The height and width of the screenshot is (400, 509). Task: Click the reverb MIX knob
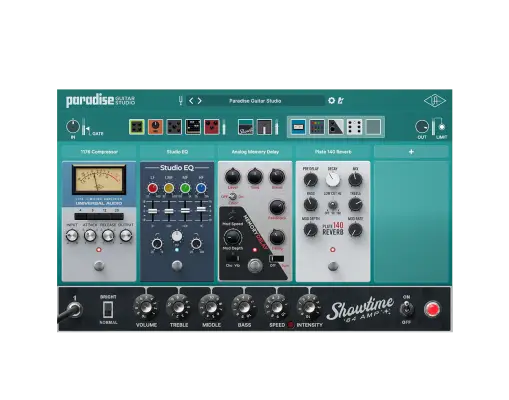(x=355, y=180)
